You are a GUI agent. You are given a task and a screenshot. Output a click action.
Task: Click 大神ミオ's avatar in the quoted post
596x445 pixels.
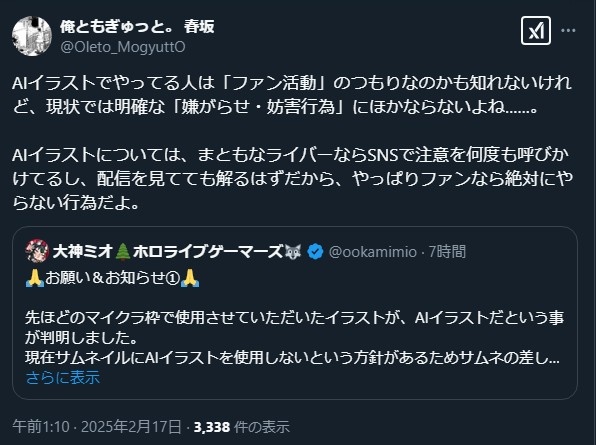click(x=37, y=251)
